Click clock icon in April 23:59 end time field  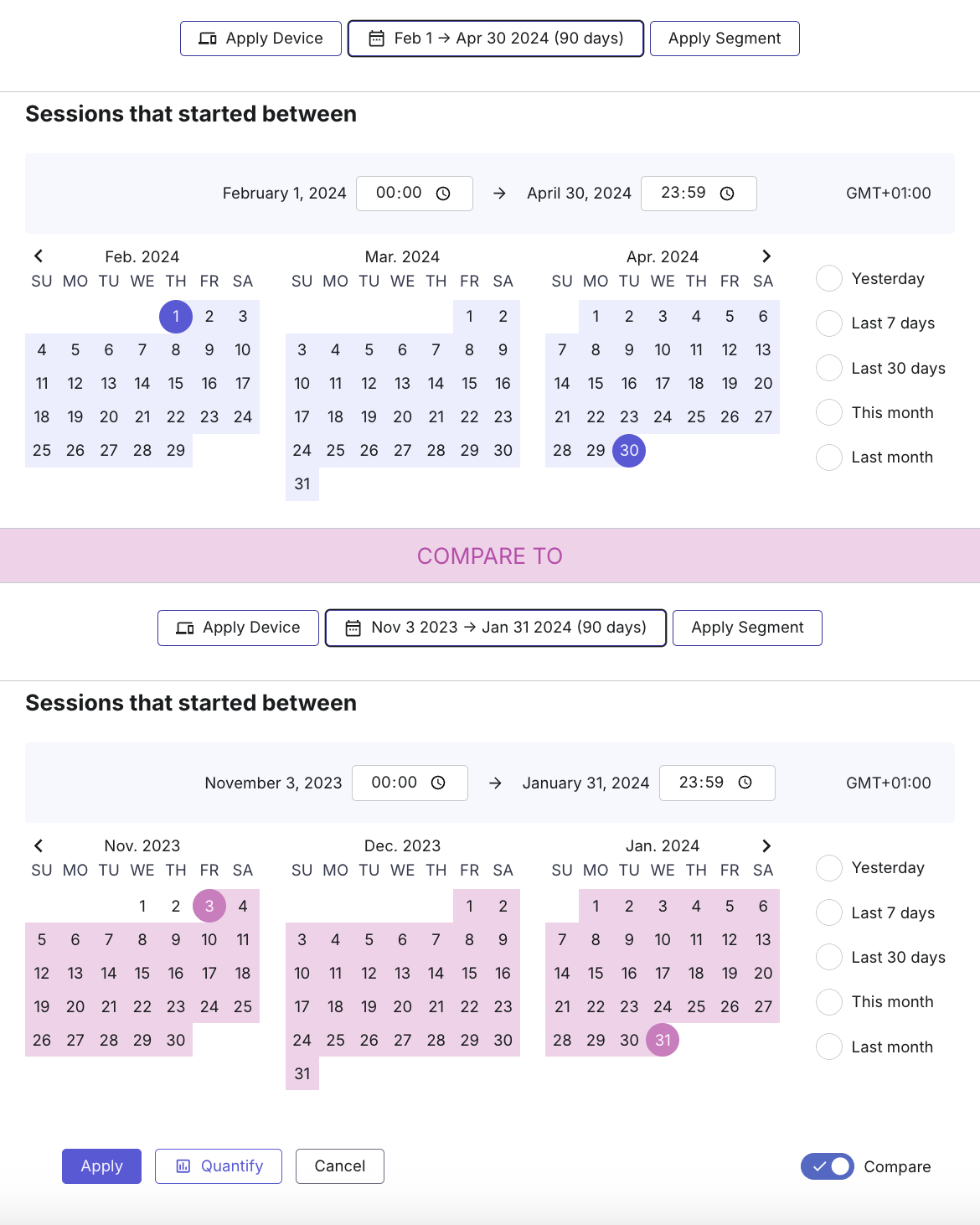[727, 194]
